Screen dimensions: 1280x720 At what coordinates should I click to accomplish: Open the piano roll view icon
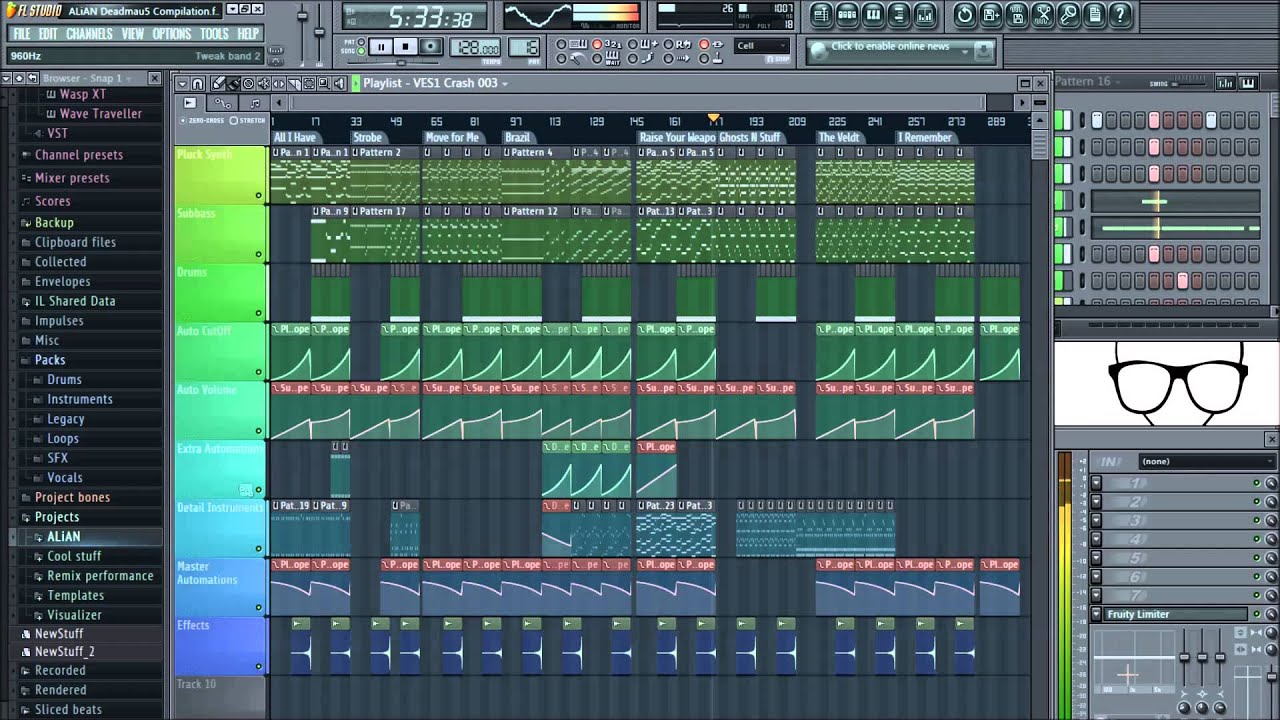[x=873, y=14]
